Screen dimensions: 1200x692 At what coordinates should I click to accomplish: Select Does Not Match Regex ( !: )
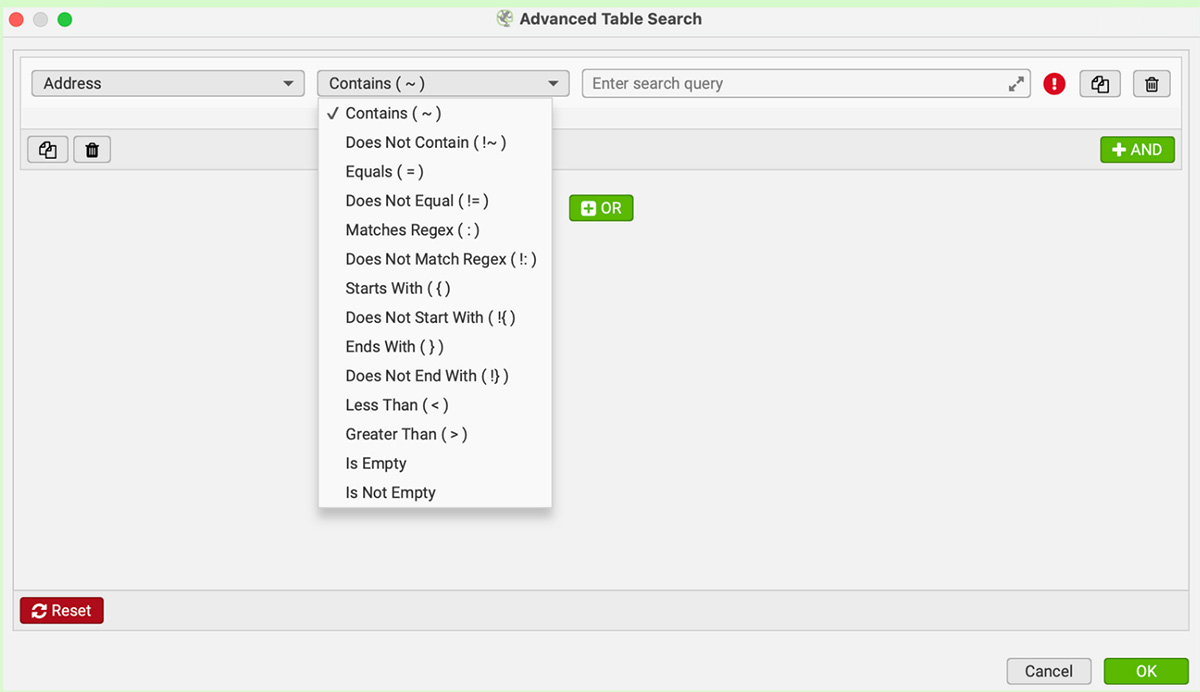[x=435, y=259]
